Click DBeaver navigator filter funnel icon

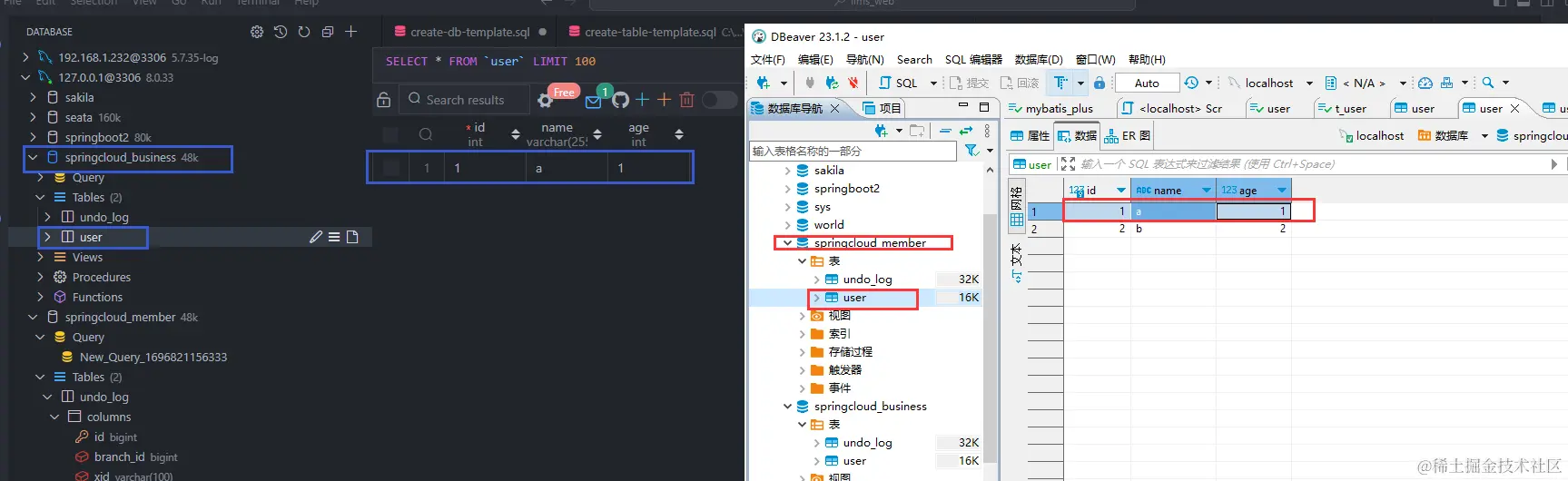pyautogui.click(x=971, y=151)
